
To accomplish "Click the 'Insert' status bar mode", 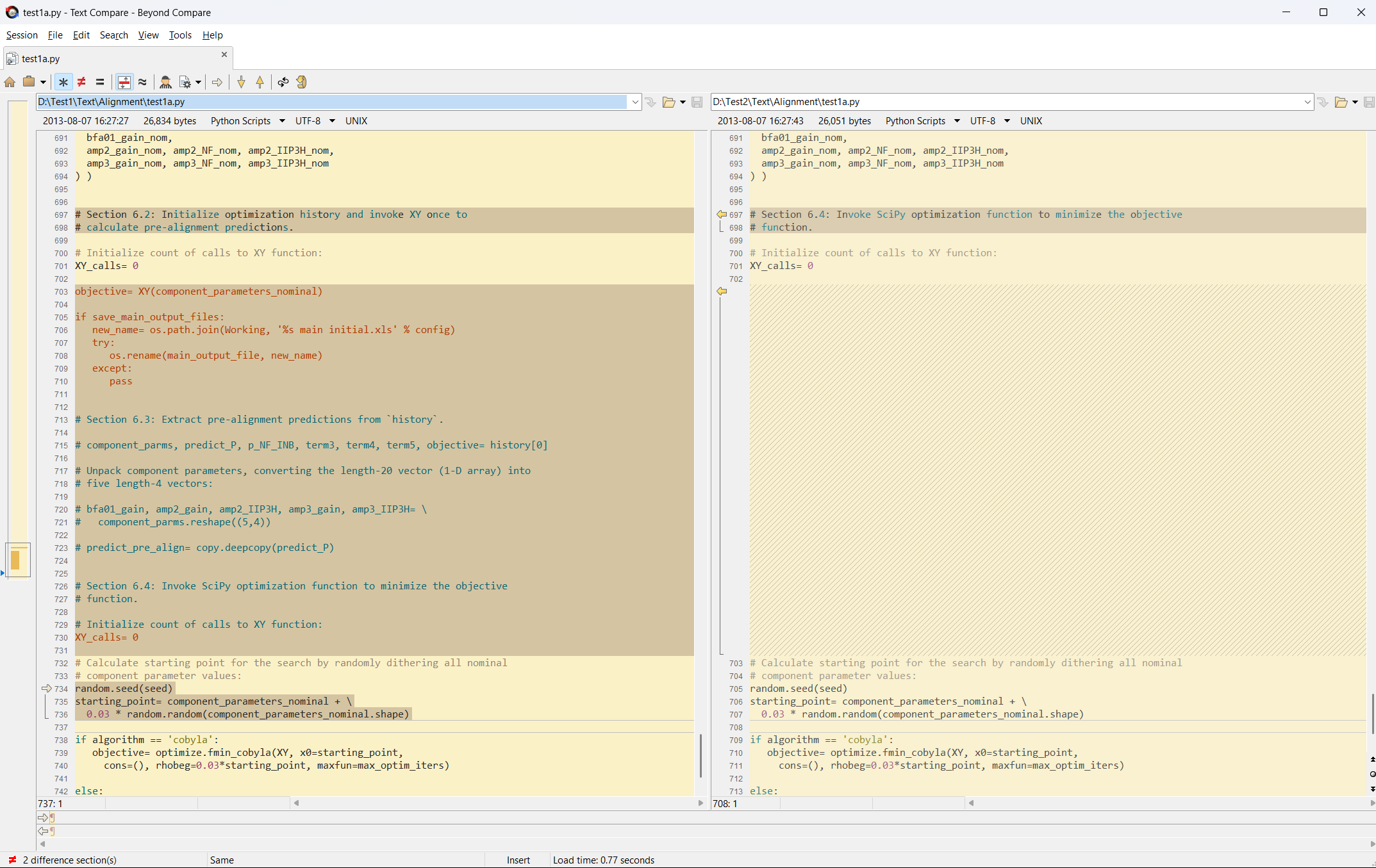I will (518, 860).
